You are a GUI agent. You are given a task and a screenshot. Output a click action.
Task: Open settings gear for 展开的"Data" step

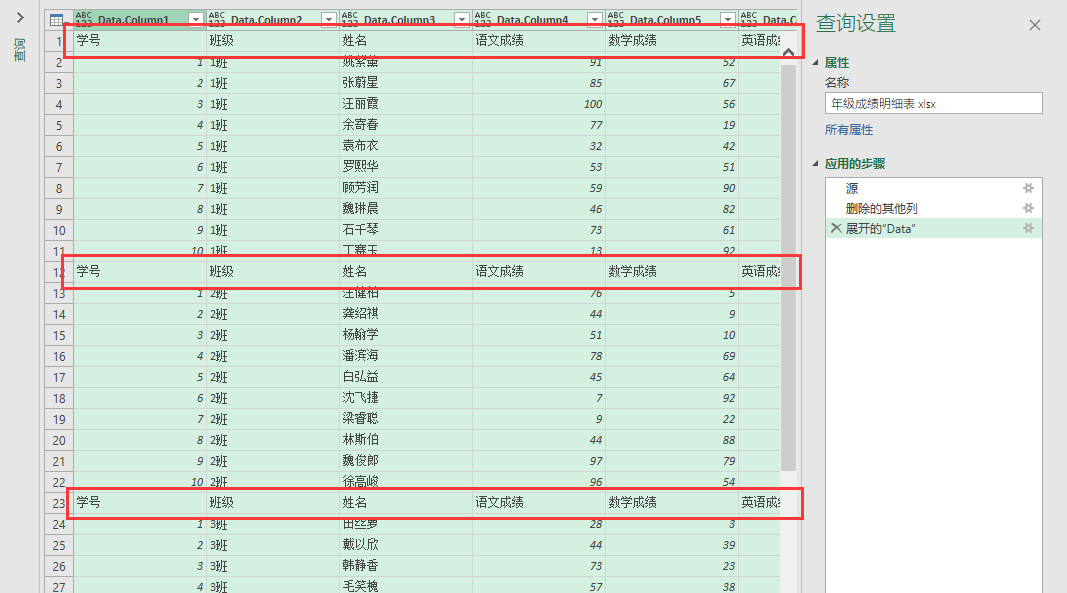pos(1027,229)
